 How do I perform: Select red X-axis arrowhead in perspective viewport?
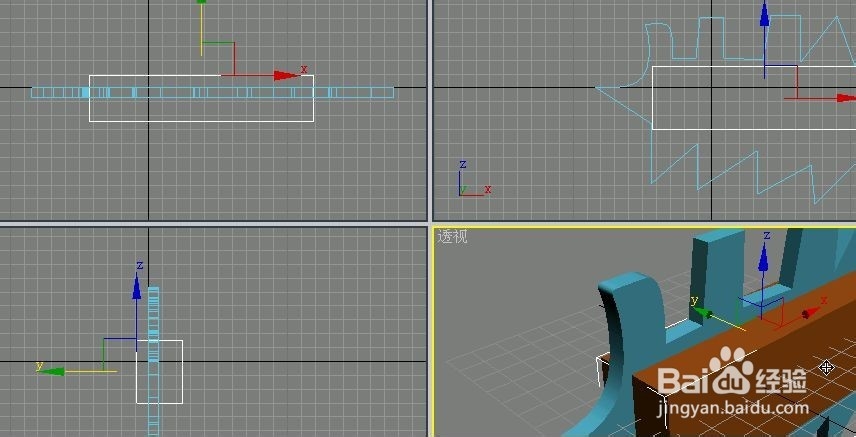pyautogui.click(x=810, y=313)
